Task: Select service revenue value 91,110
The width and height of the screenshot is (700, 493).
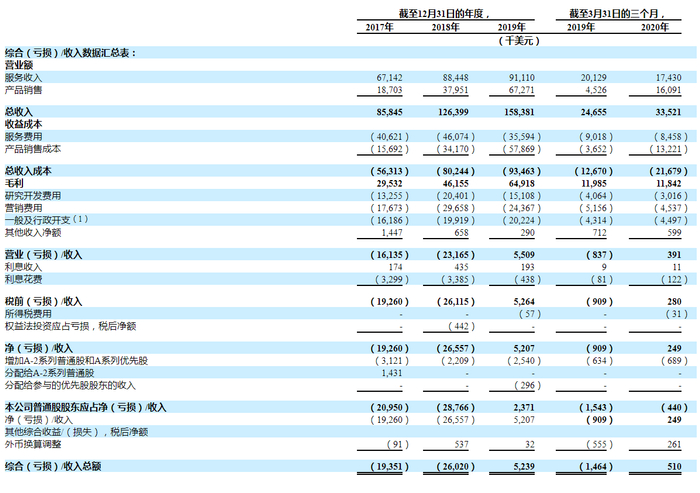Action: click(x=521, y=77)
